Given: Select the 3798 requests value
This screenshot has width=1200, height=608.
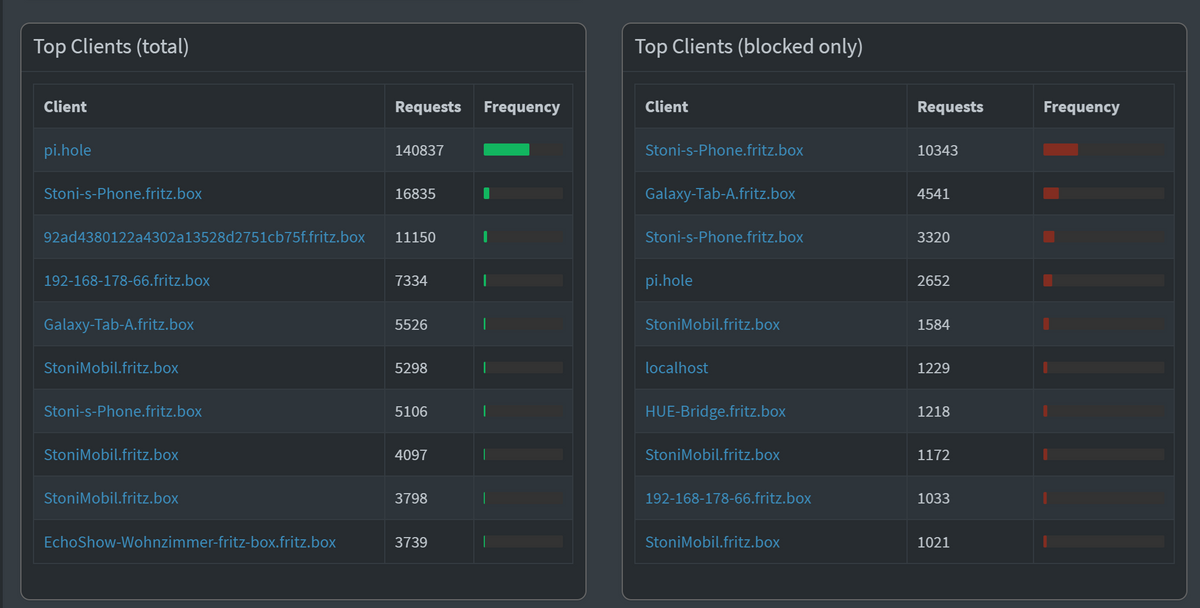Looking at the screenshot, I should pyautogui.click(x=411, y=498).
